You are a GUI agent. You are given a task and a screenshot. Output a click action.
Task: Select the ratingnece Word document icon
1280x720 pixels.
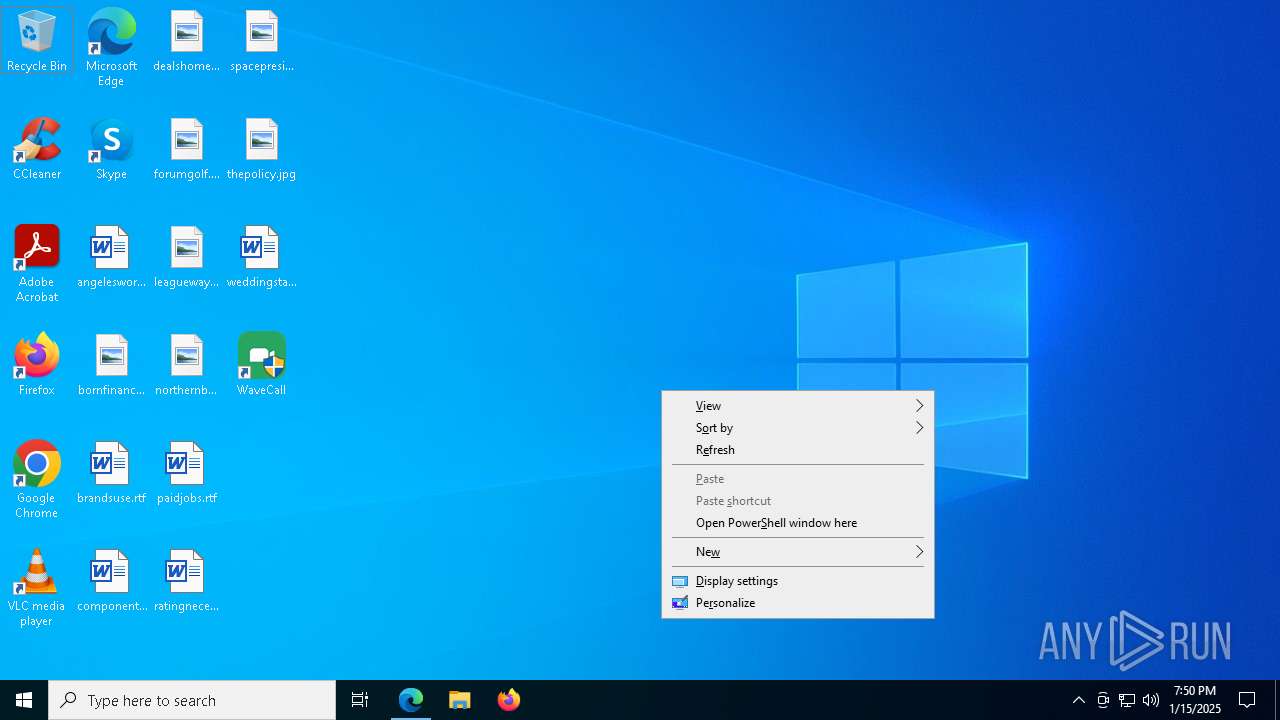coord(186,580)
